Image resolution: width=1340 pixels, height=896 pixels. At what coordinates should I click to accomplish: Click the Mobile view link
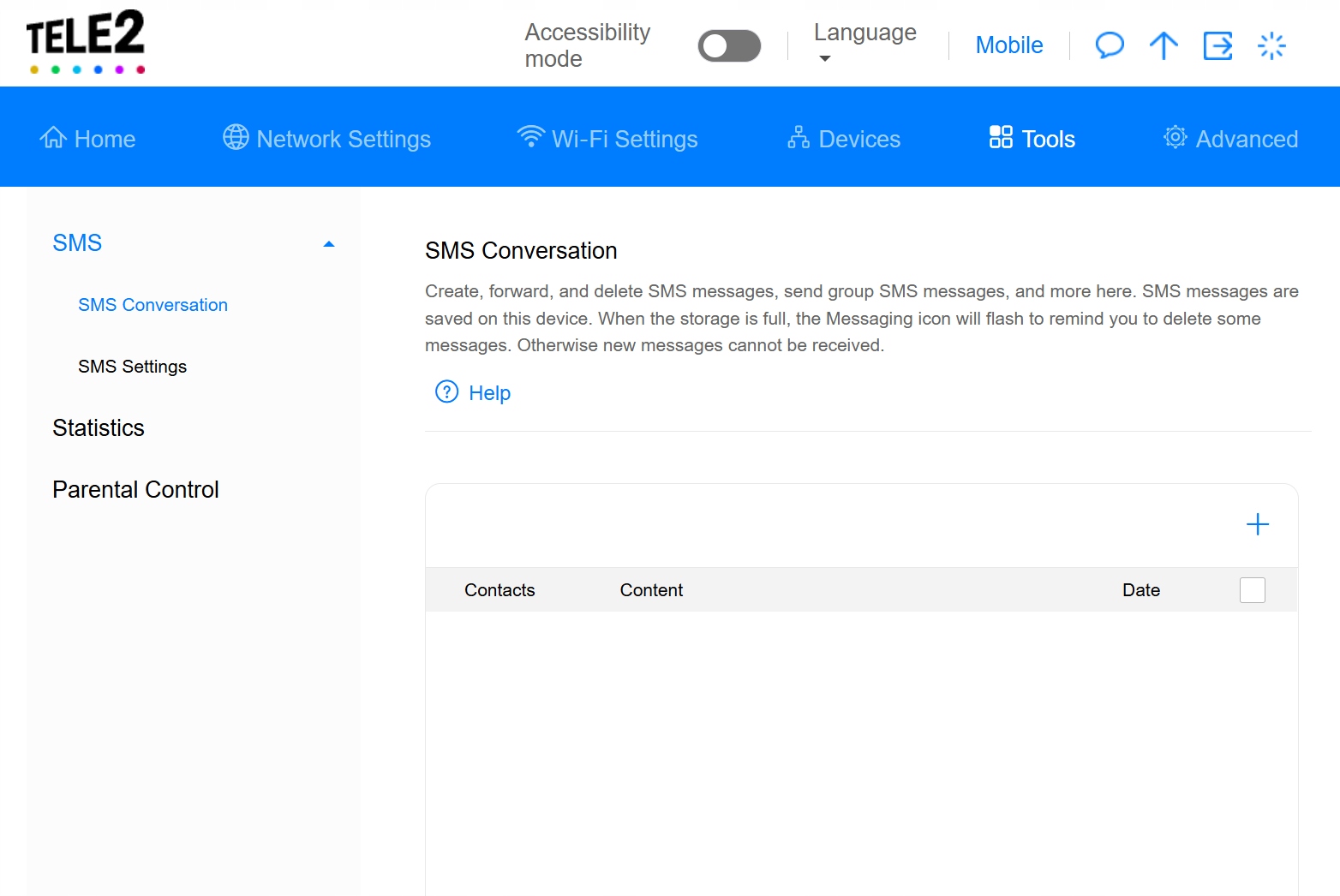click(x=1008, y=45)
